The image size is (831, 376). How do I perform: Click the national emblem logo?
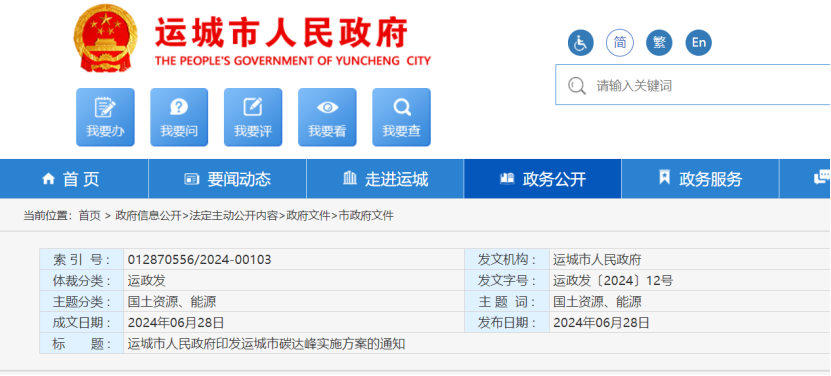click(x=104, y=38)
